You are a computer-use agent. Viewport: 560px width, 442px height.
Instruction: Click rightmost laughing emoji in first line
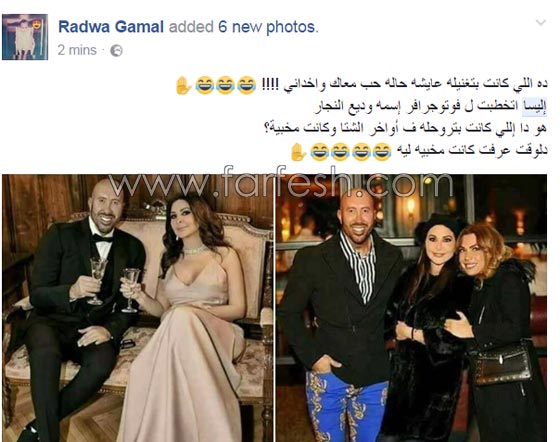point(246,85)
